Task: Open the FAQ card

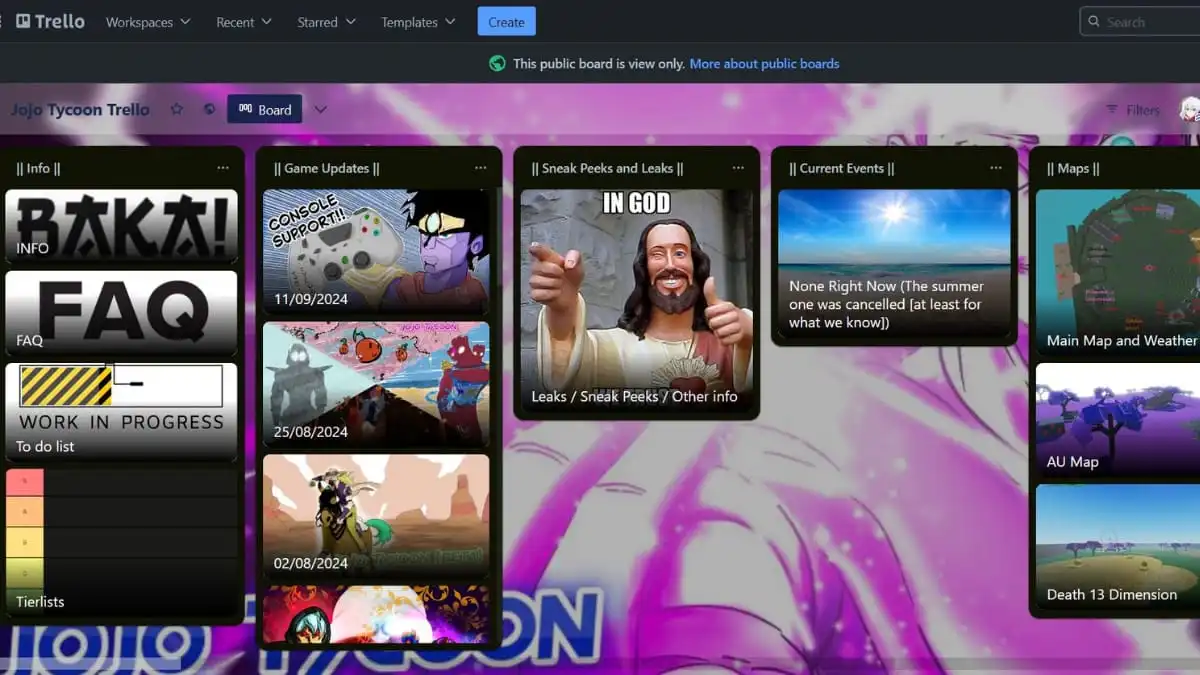Action: click(x=121, y=313)
